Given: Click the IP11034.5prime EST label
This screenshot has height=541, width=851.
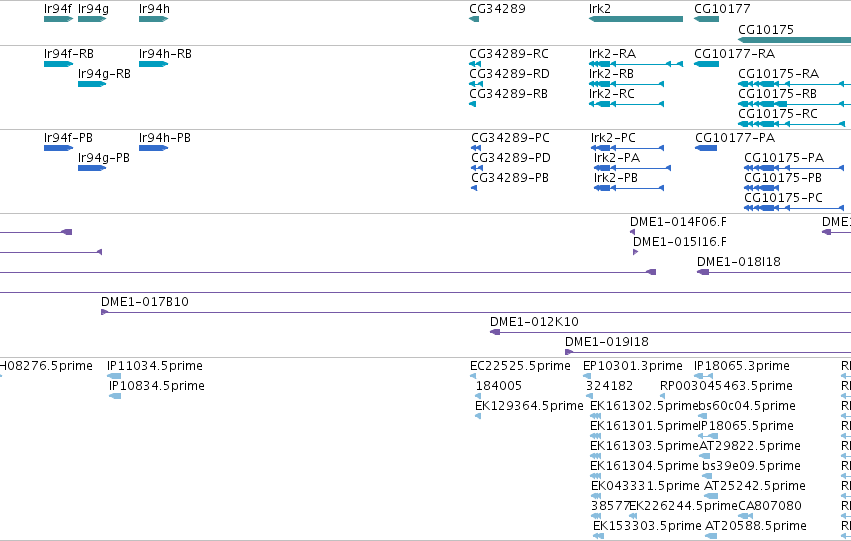Looking at the screenshot, I should tap(155, 366).
